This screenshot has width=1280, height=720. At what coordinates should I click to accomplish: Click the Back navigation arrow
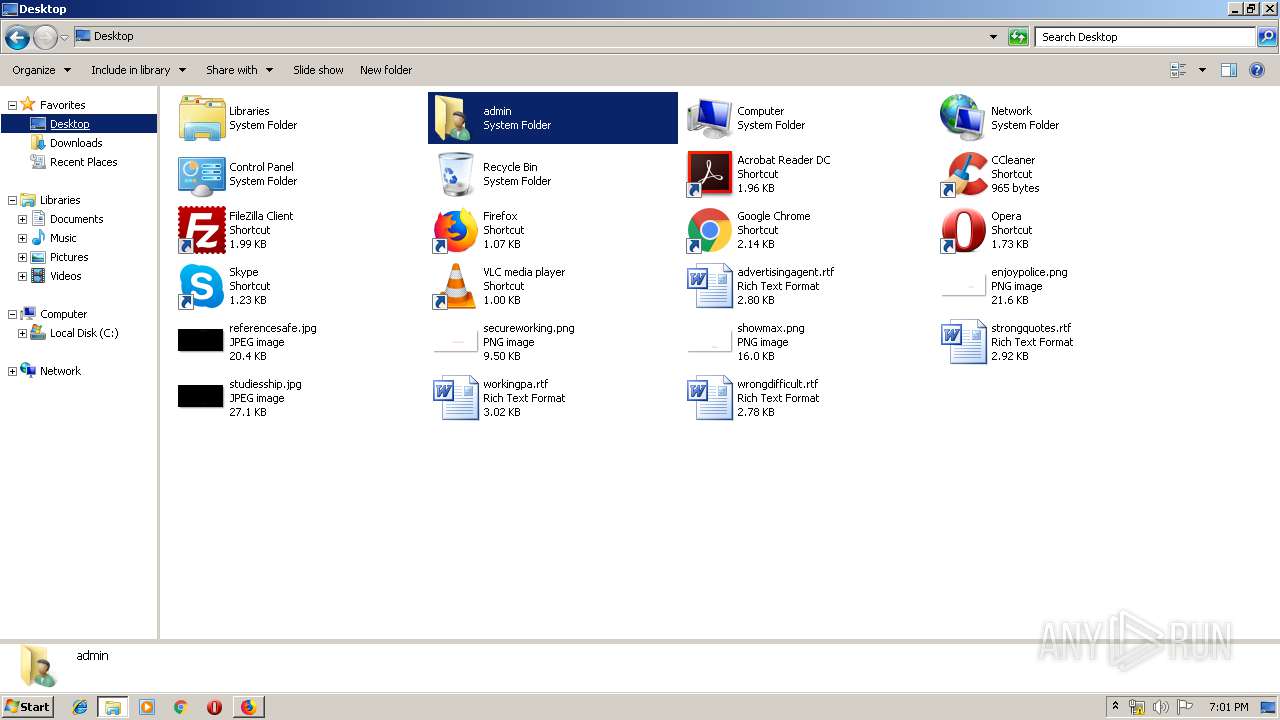tap(17, 38)
